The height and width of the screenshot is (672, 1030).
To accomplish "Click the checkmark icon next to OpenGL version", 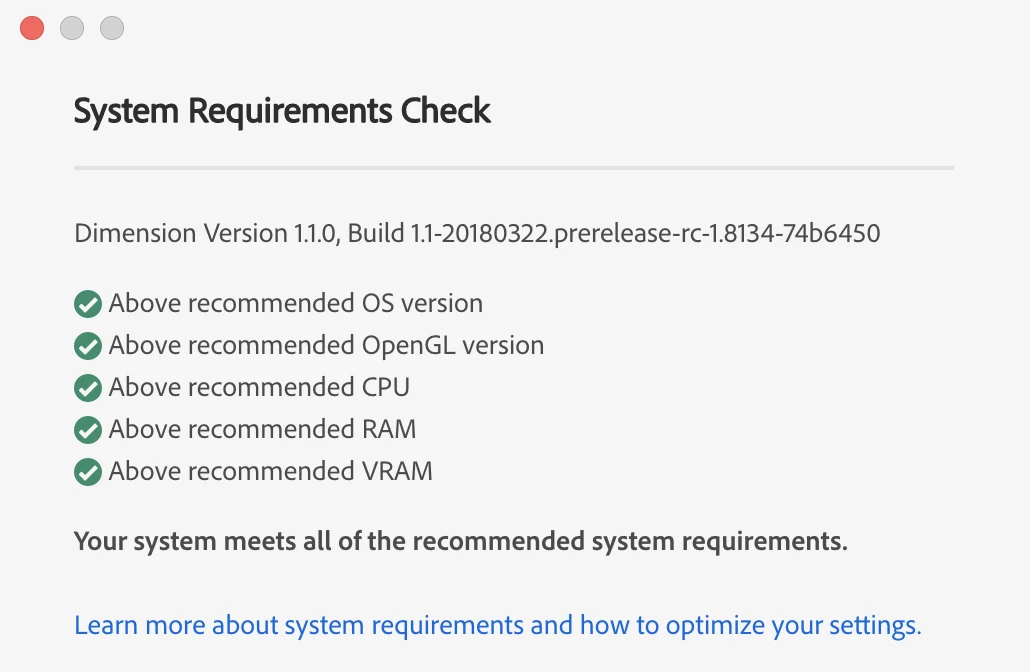I will pos(88,346).
